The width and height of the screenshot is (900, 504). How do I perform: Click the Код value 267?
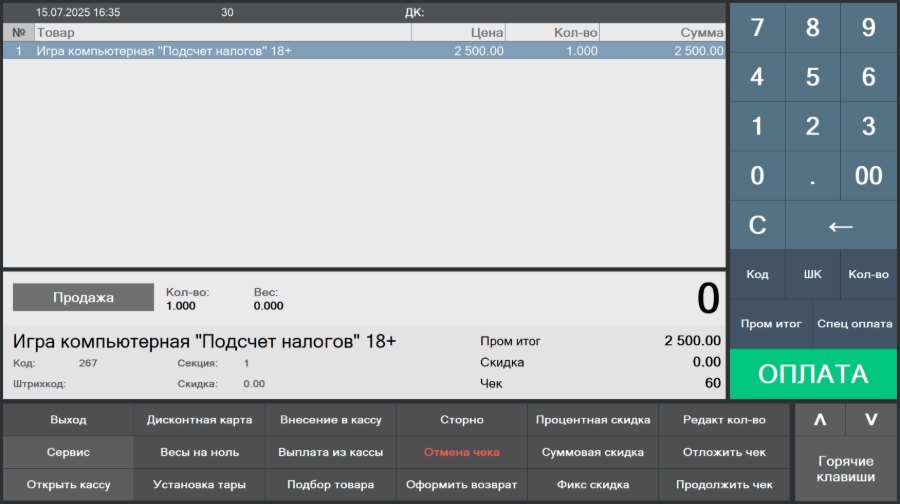click(x=88, y=363)
